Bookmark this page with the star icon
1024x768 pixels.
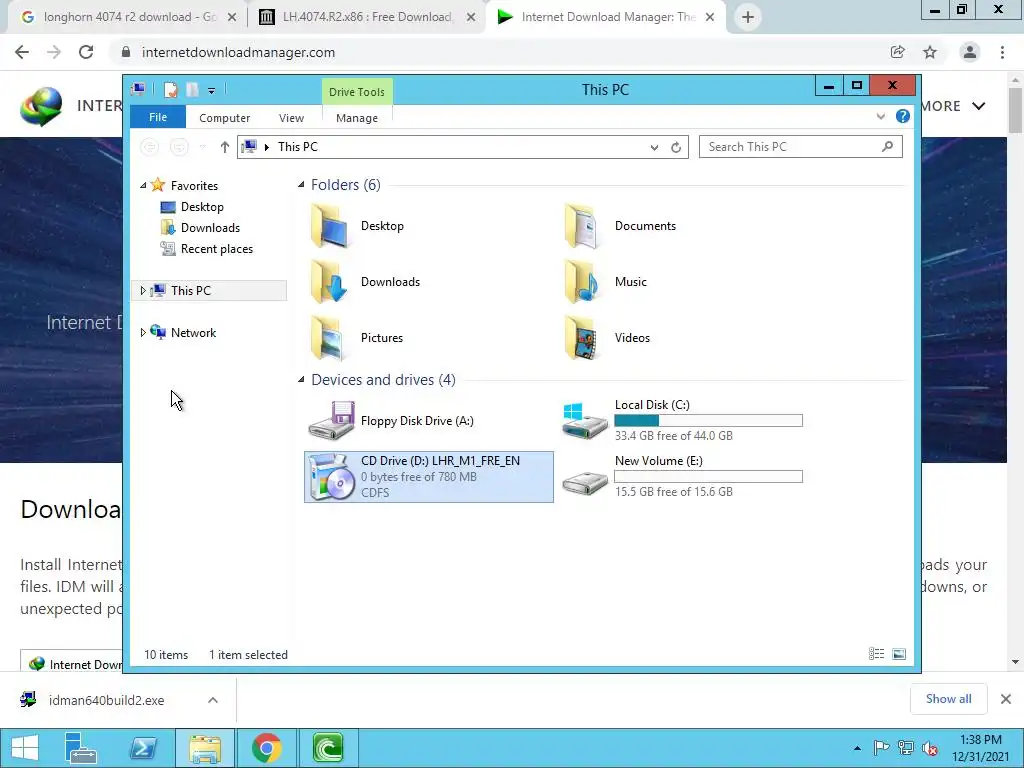click(x=930, y=52)
